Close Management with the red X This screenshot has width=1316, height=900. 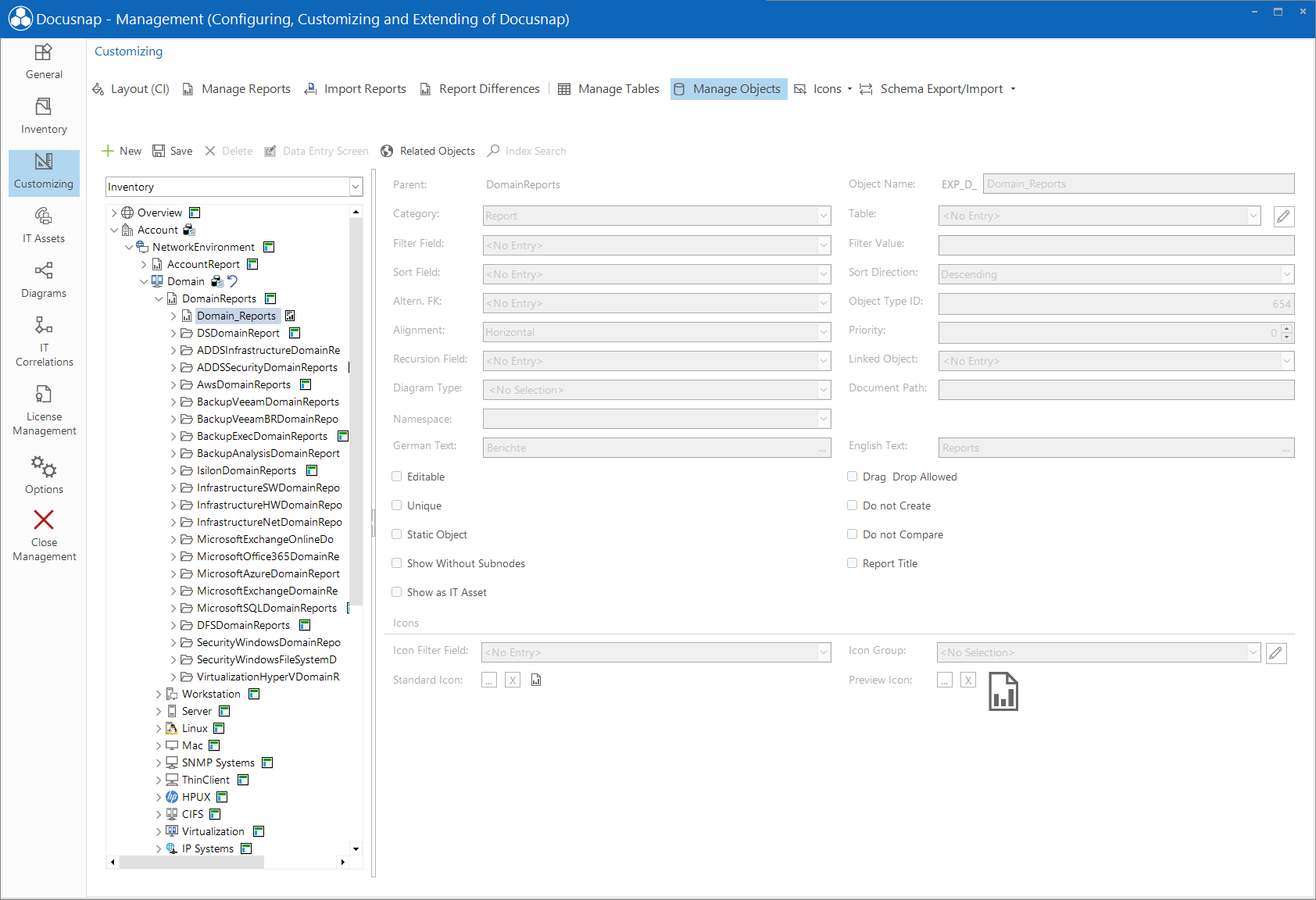(44, 535)
